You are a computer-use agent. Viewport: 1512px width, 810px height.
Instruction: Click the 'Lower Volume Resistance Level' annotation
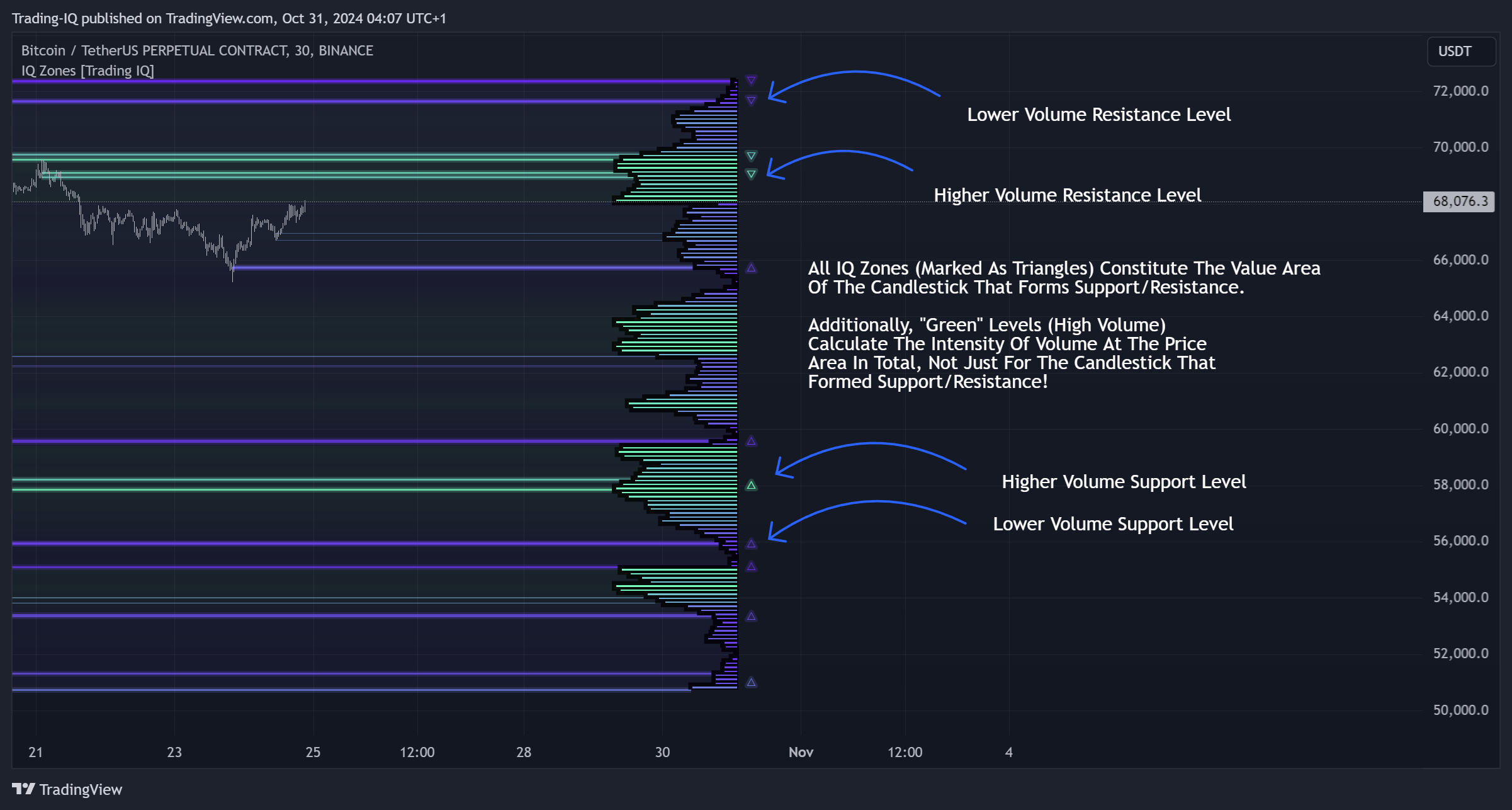pyautogui.click(x=1099, y=115)
